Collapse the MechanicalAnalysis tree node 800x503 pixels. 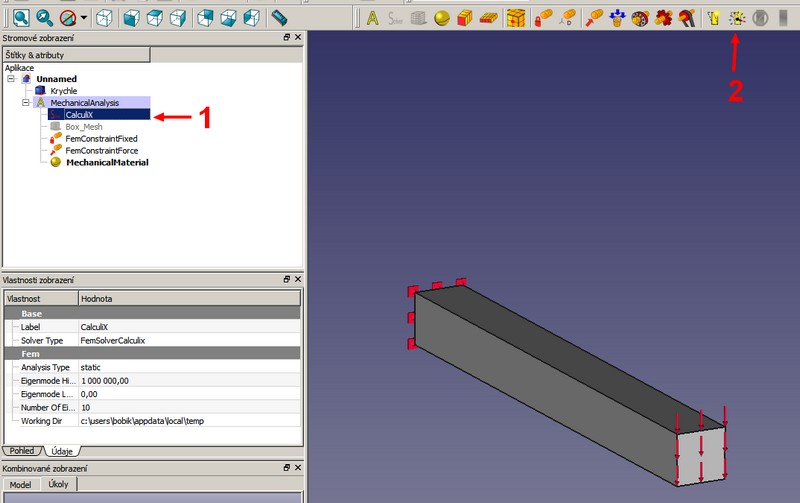26,102
